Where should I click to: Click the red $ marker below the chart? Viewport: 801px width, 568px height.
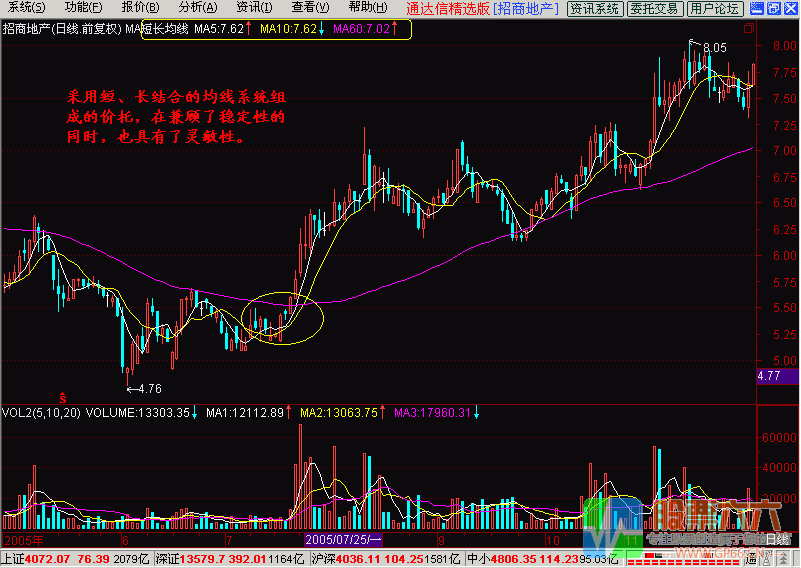click(x=64, y=397)
